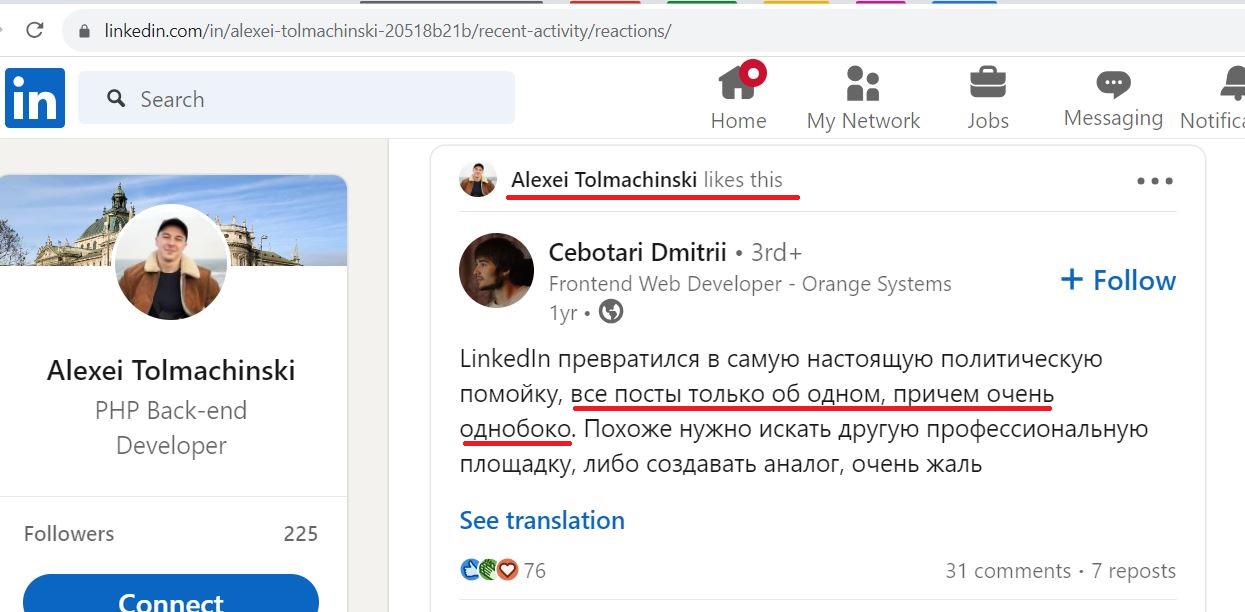Viewport: 1245px width, 612px height.
Task: Open Notifications bell
Action: point(1213,98)
